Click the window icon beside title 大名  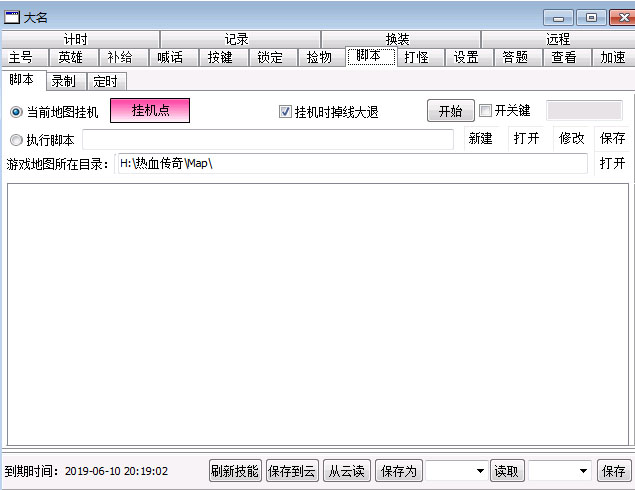(12, 17)
